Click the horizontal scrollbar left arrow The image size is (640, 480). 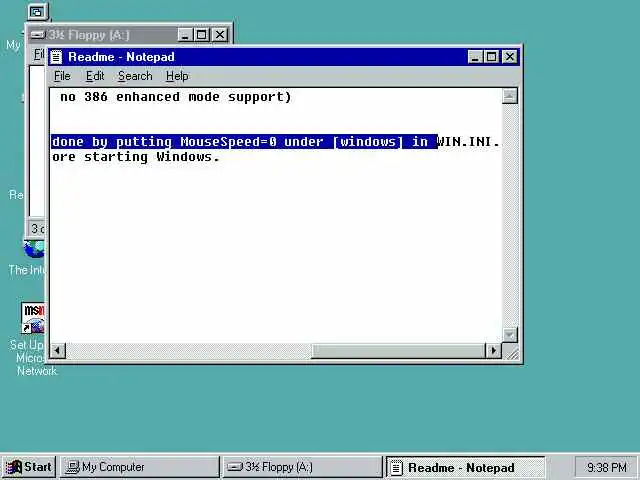pos(58,351)
